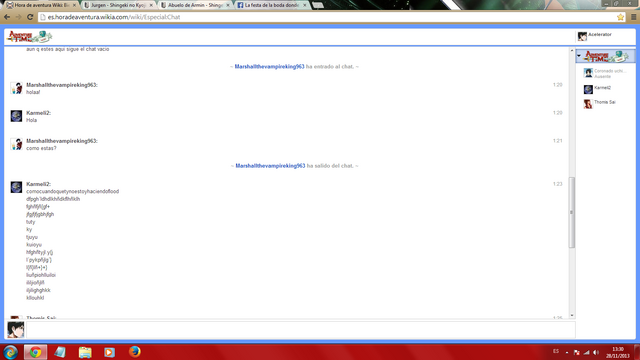
Task: Click the chat scrollbar down arrow
Action: click(572, 316)
